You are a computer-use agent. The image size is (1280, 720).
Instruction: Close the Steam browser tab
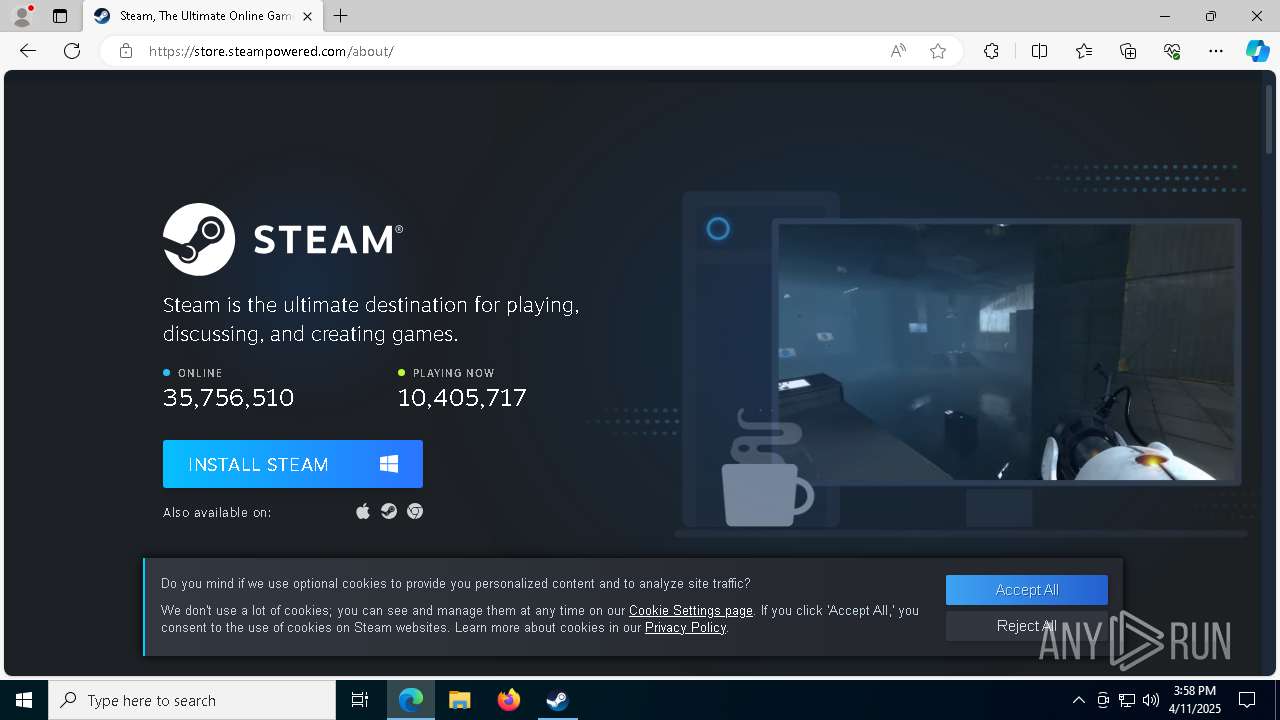(x=307, y=16)
